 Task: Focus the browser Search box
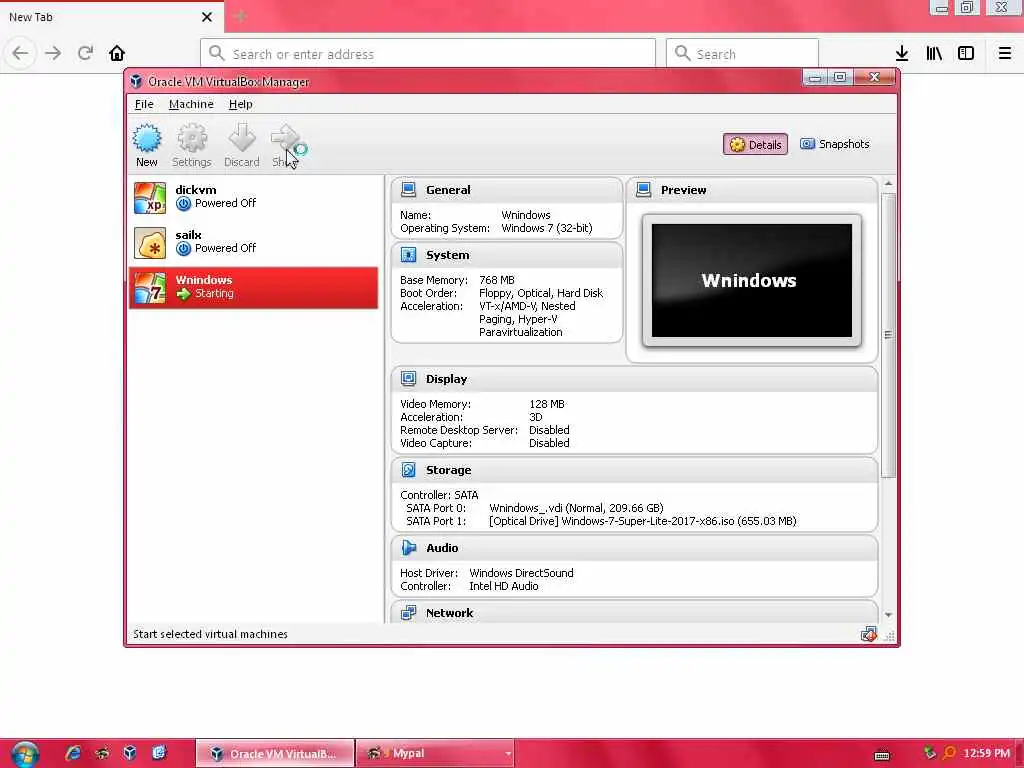point(742,54)
